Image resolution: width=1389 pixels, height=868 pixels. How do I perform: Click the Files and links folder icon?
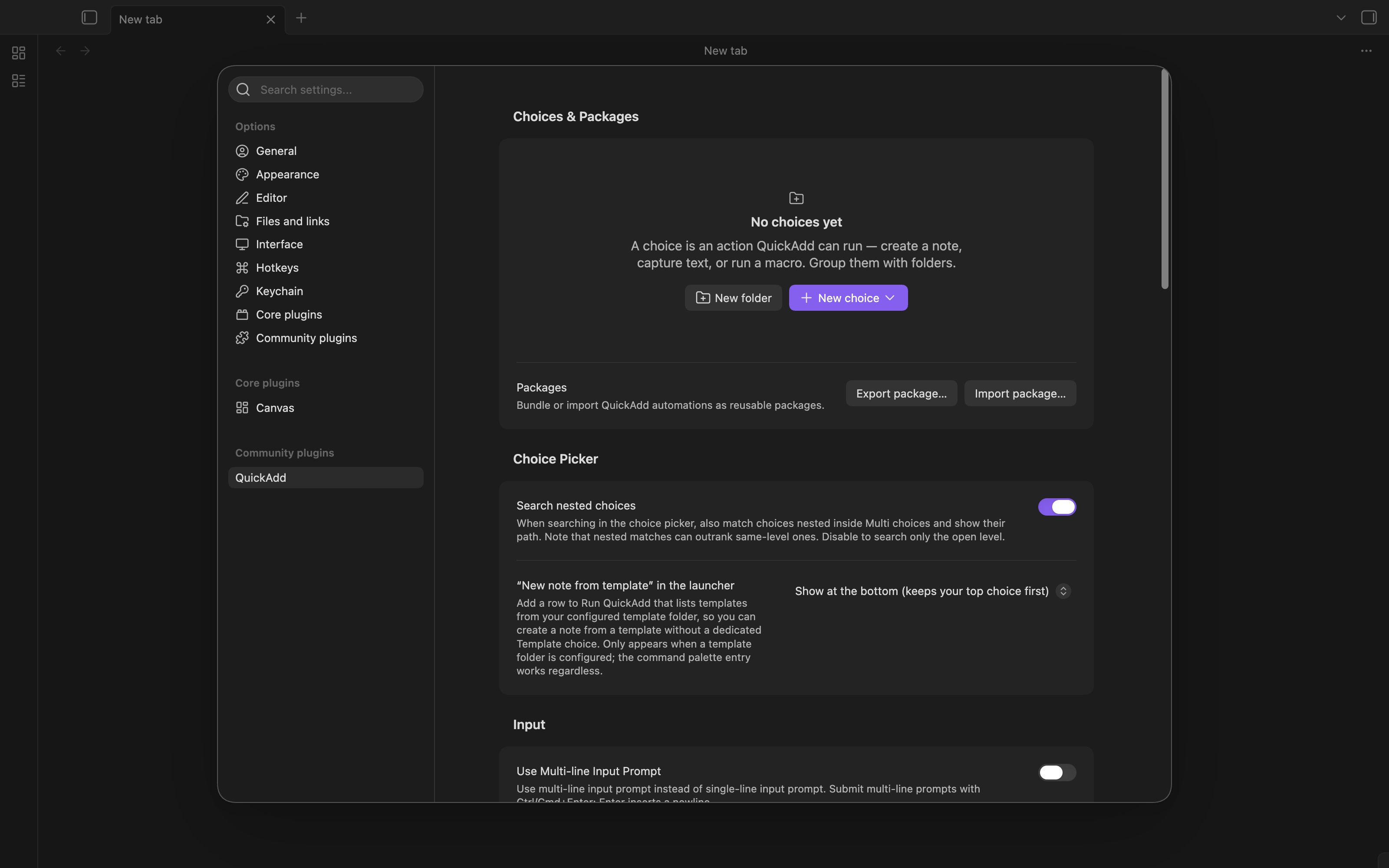(x=242, y=221)
